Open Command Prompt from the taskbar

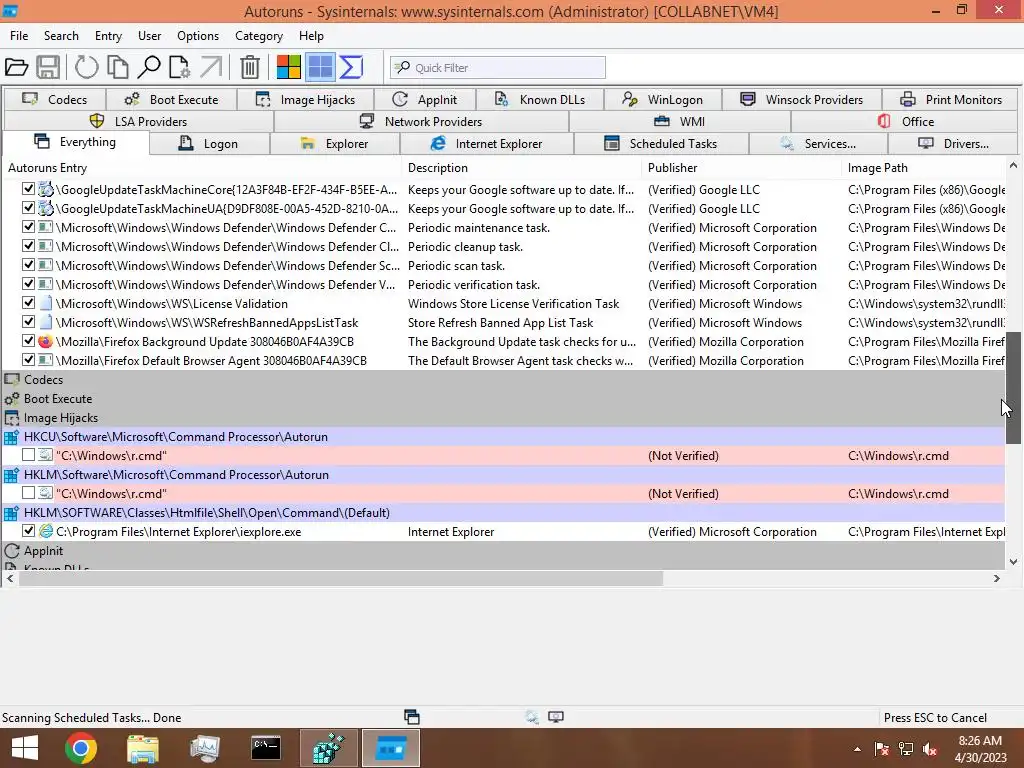(266, 748)
